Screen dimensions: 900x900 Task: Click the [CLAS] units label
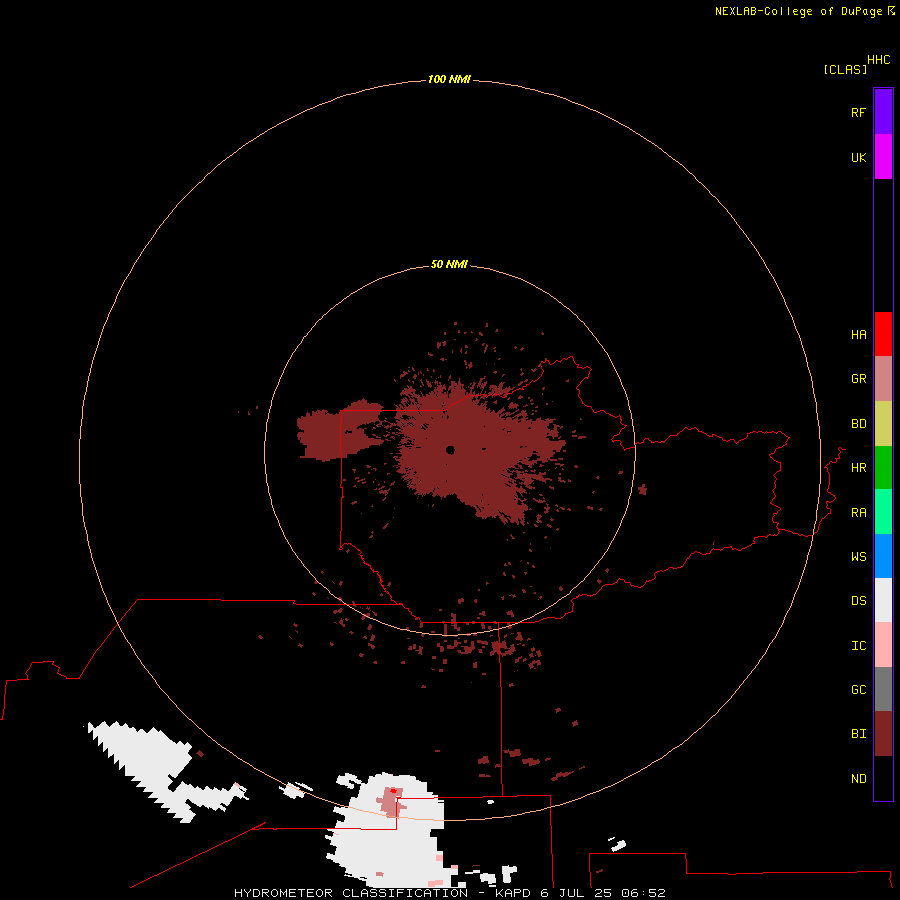click(x=845, y=69)
